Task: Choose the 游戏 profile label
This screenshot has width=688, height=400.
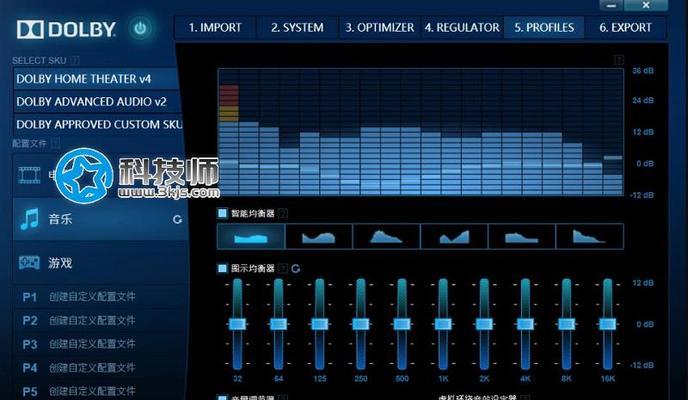Action: [x=60, y=263]
